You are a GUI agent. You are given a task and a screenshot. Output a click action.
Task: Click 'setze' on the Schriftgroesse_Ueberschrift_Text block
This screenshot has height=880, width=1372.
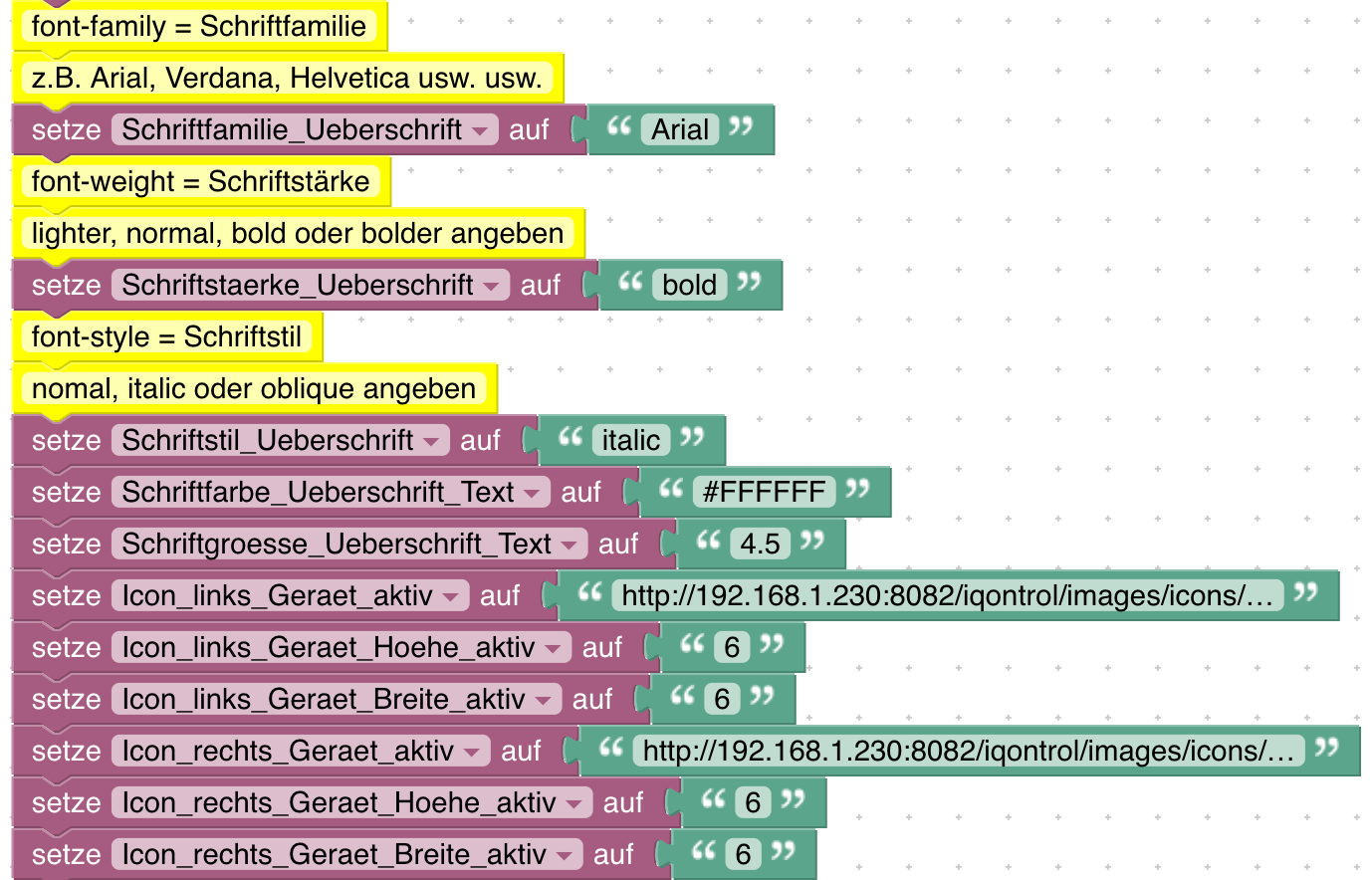pos(66,545)
